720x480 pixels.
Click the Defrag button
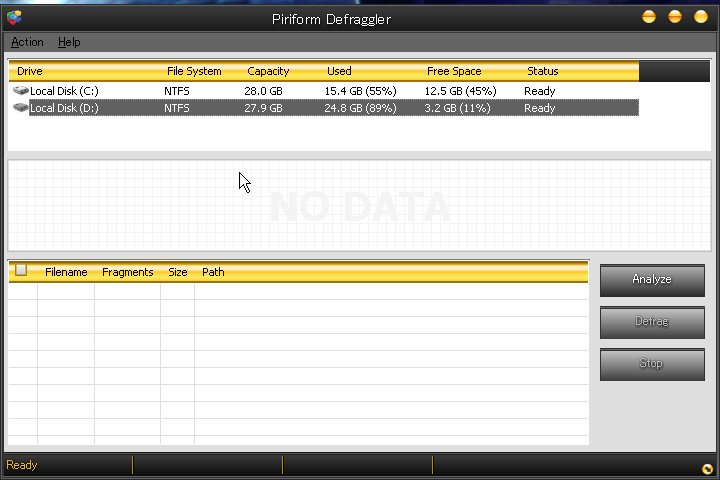point(652,322)
